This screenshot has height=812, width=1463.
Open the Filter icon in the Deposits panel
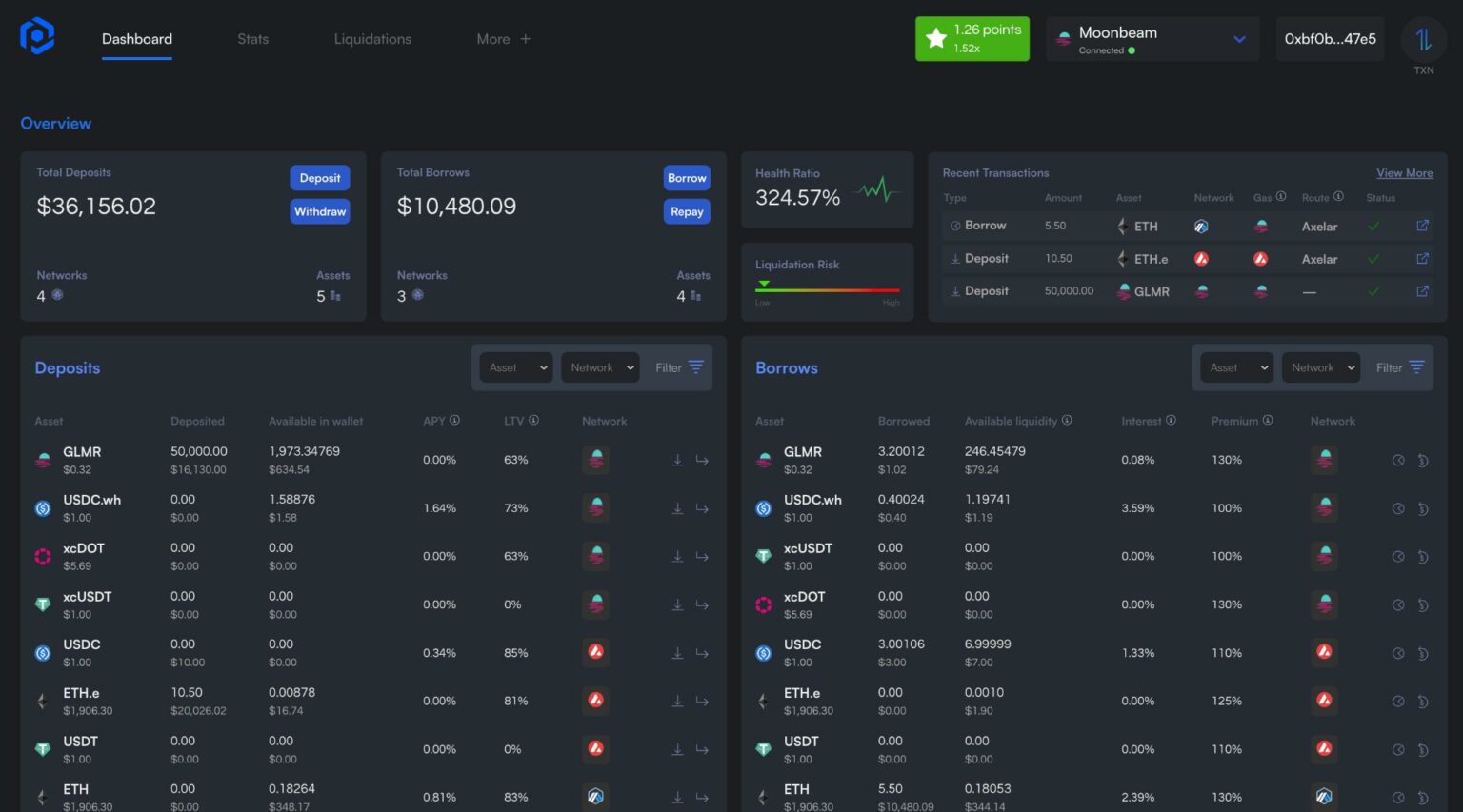695,366
